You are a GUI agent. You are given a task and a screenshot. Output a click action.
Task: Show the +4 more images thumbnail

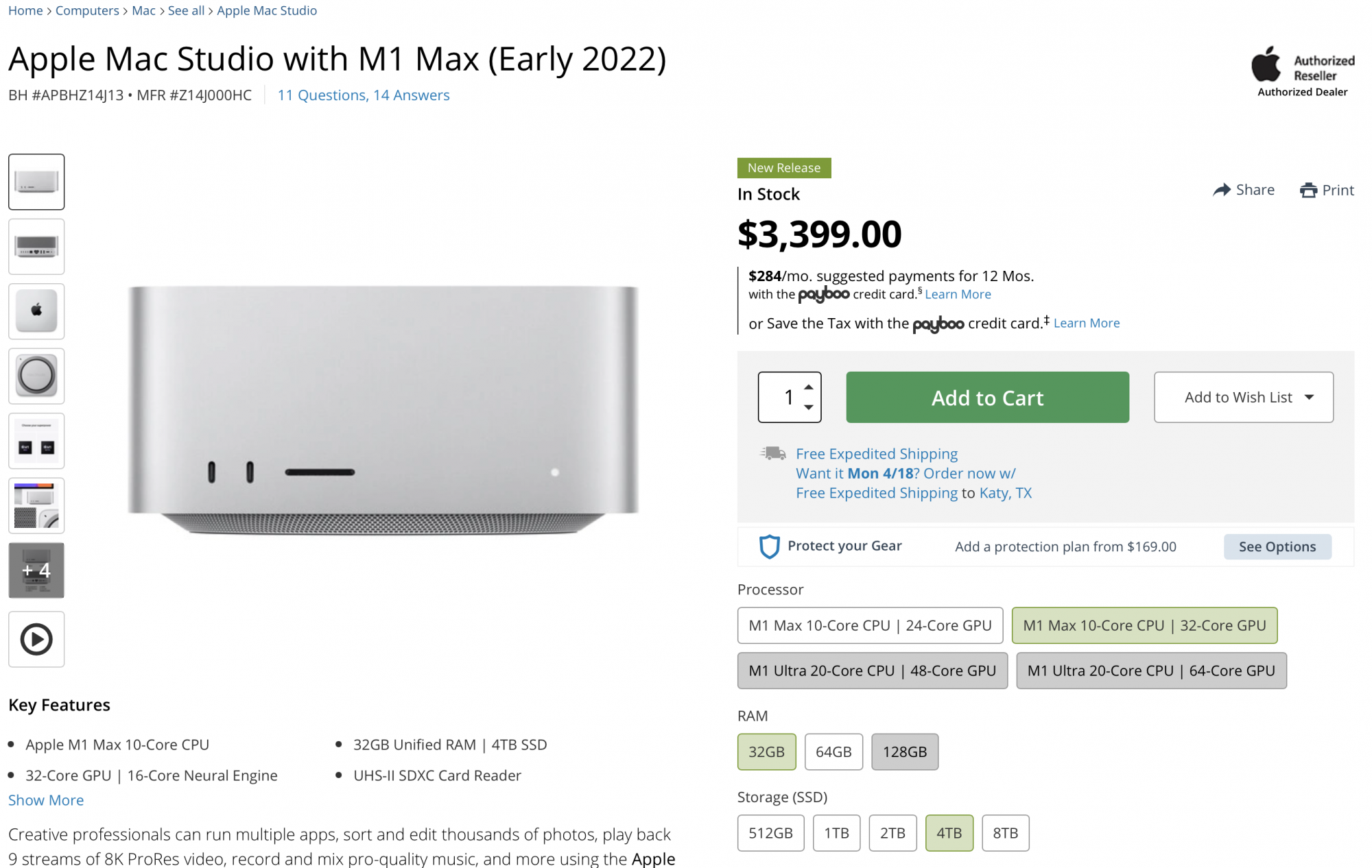(36, 570)
